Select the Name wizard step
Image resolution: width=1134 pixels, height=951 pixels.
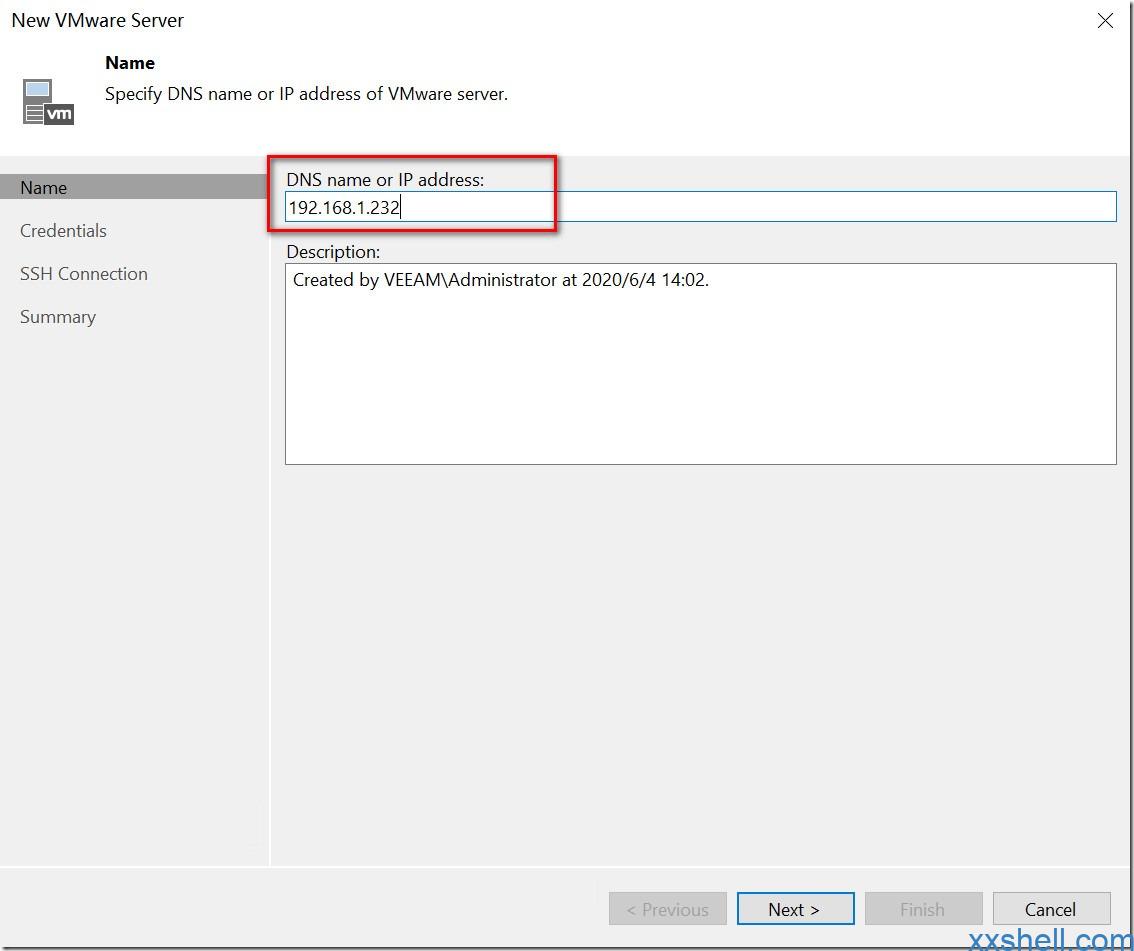pos(134,187)
